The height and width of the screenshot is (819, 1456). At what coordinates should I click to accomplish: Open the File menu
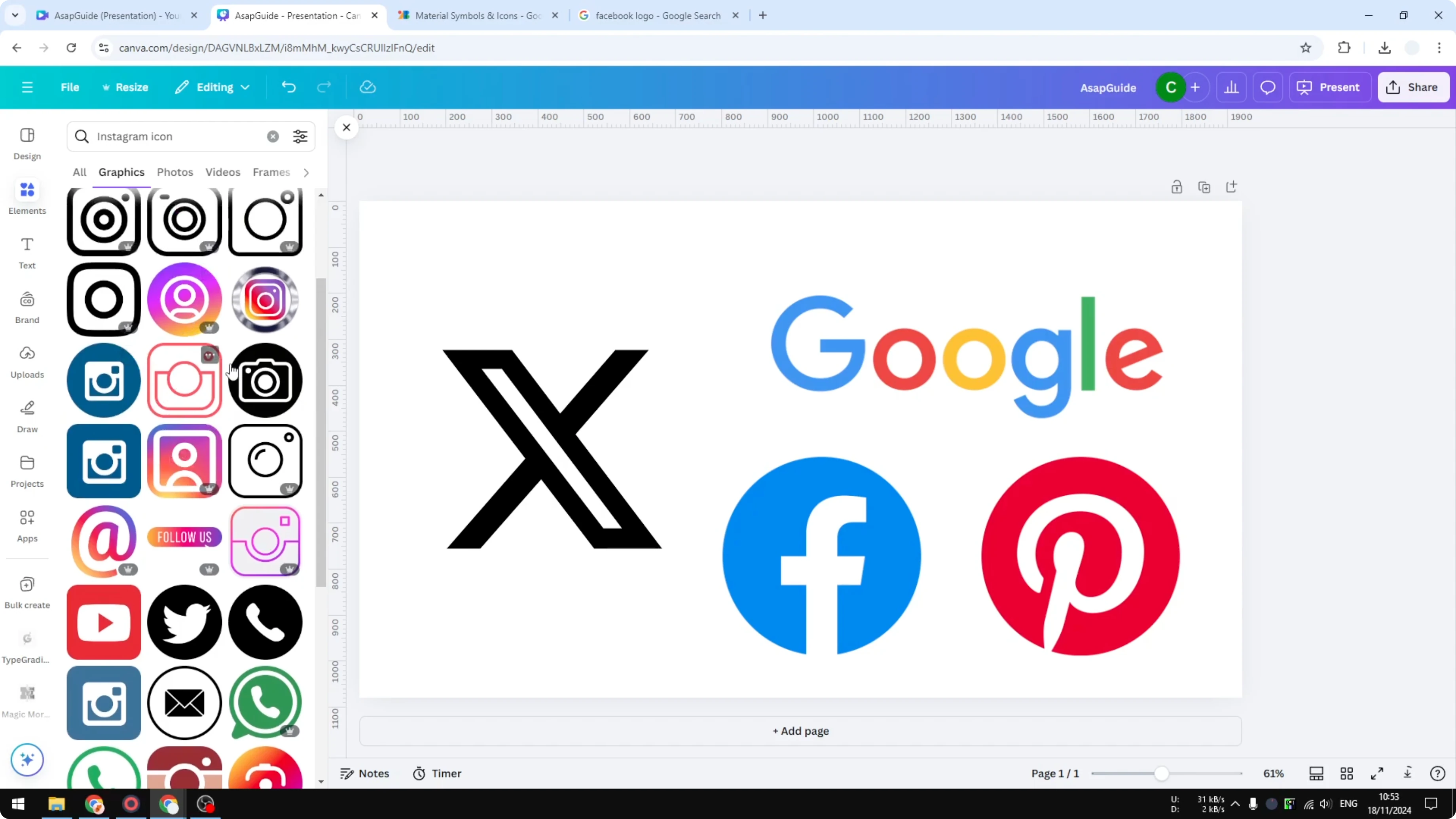70,87
